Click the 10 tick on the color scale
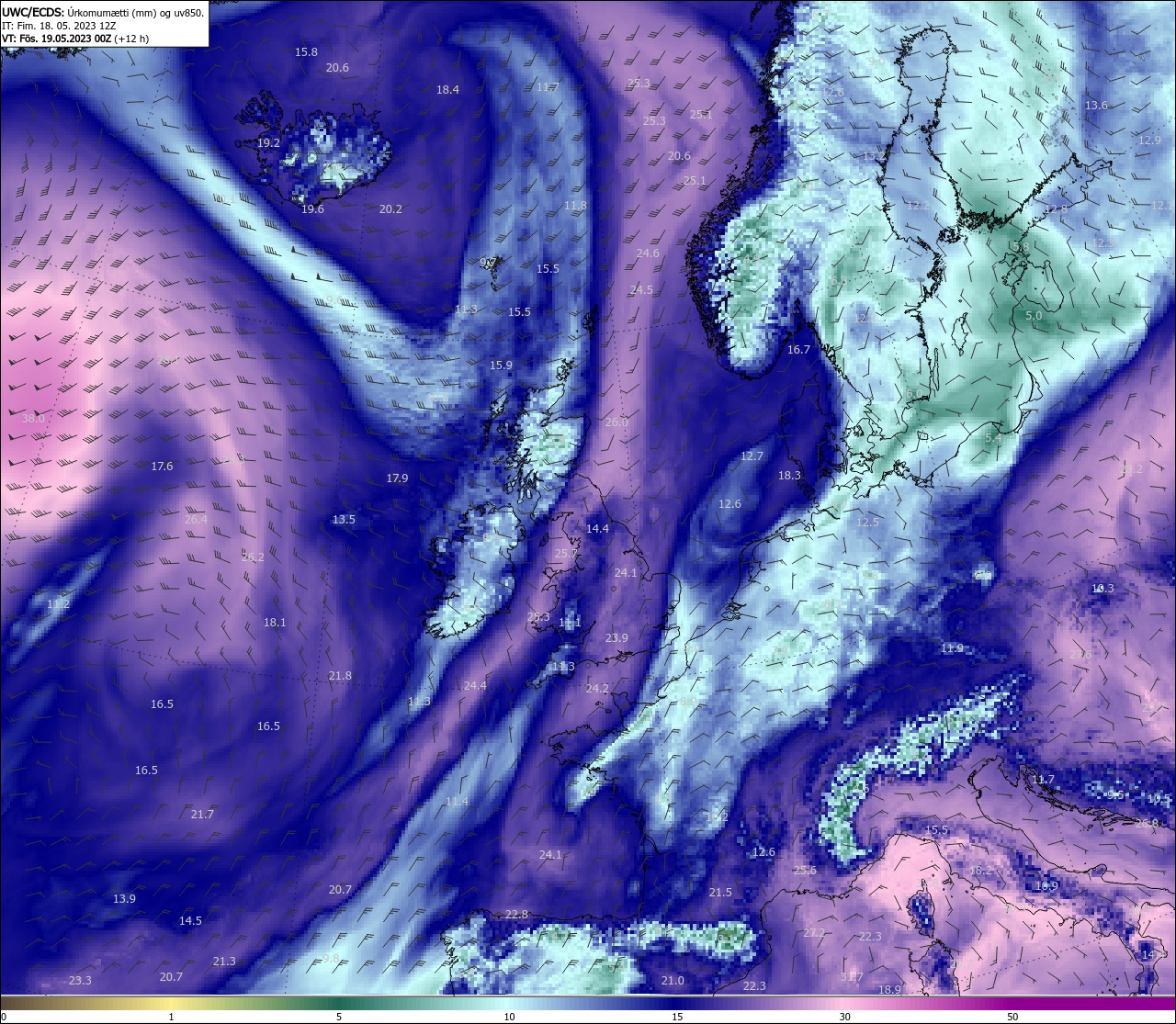 coord(509,1017)
